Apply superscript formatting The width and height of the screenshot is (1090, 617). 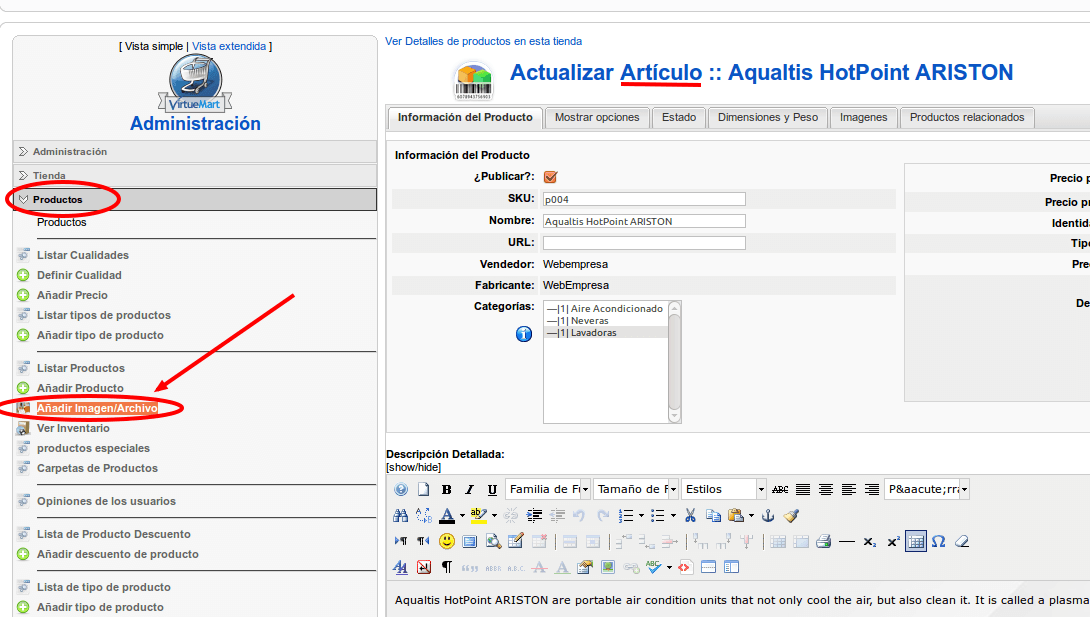[x=893, y=541]
